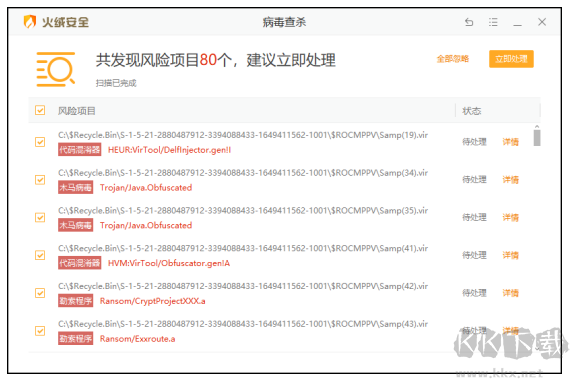
Task: Click the Huorong Security logo icon
Action: 30,21
